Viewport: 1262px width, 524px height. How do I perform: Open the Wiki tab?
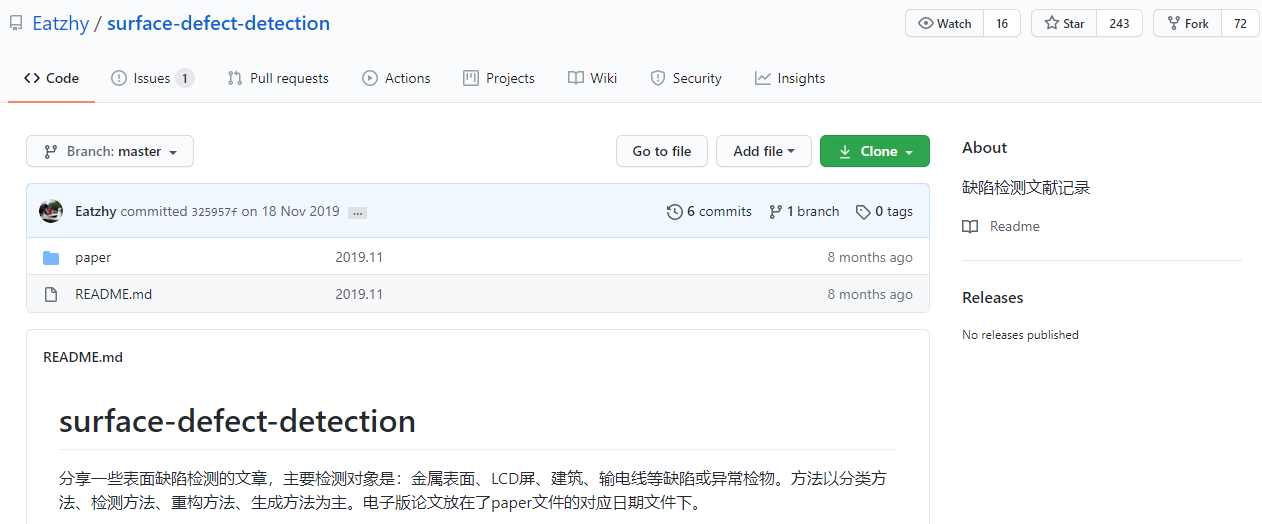click(x=592, y=78)
